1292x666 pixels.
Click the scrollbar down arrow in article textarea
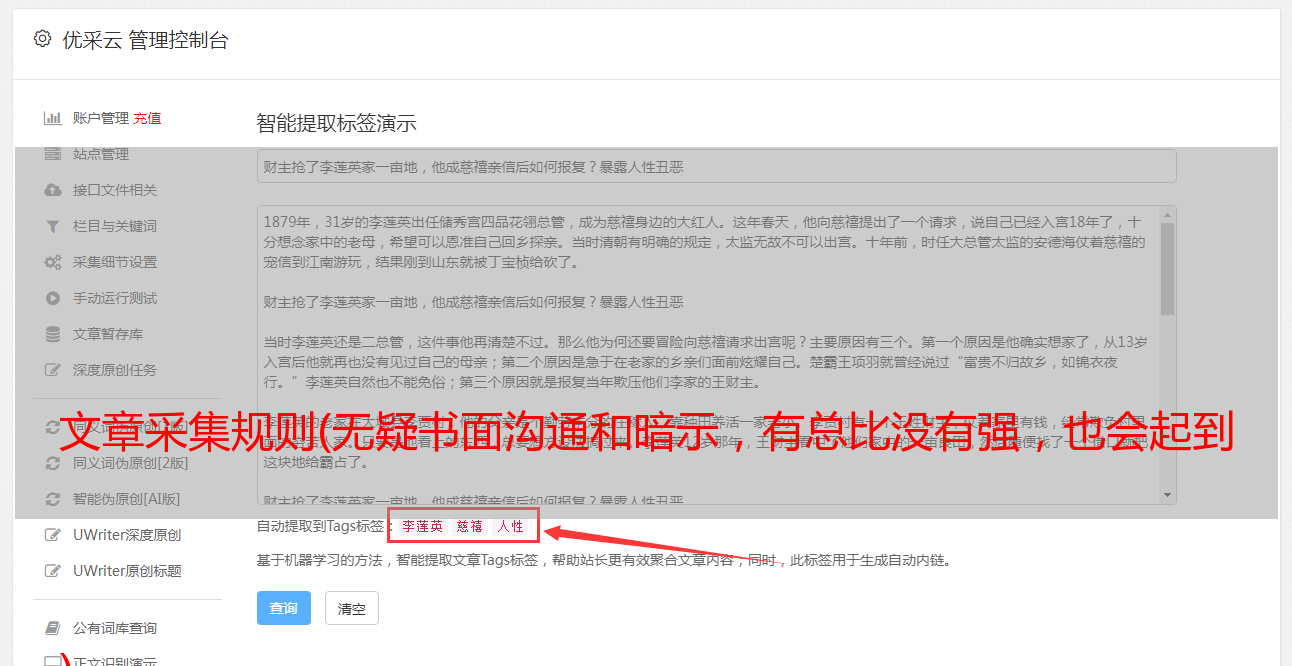(1167, 495)
